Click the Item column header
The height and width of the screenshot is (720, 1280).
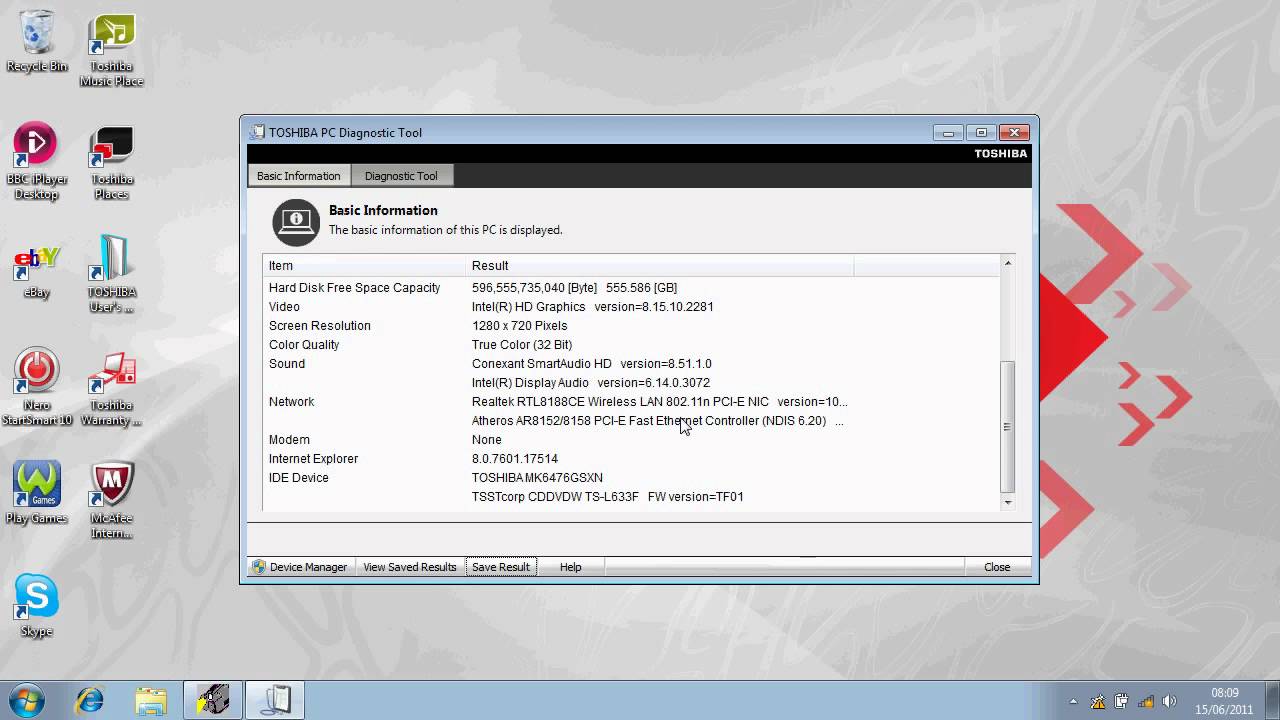tap(365, 265)
